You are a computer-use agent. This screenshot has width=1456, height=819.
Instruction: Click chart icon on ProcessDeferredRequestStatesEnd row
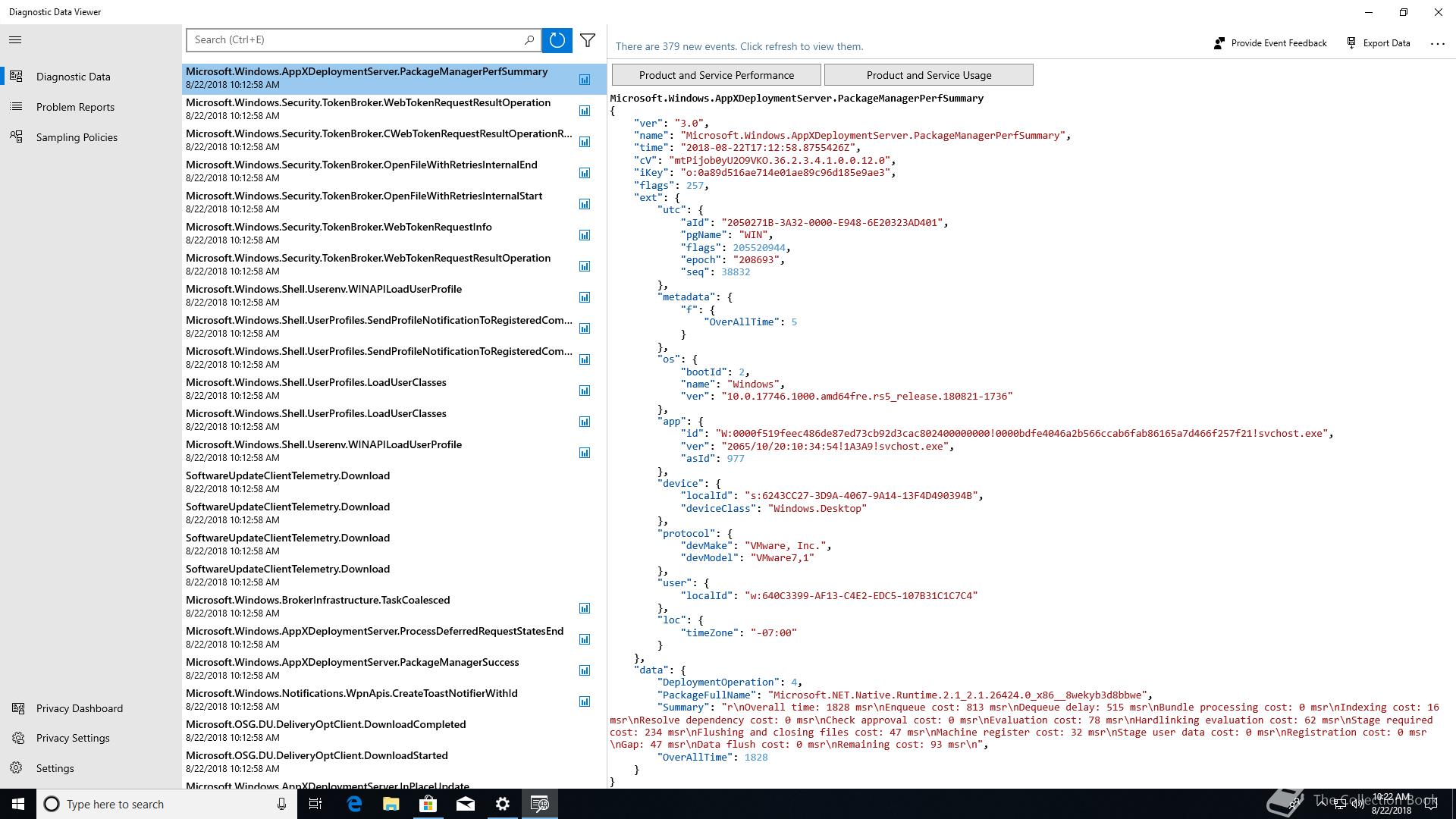585,639
